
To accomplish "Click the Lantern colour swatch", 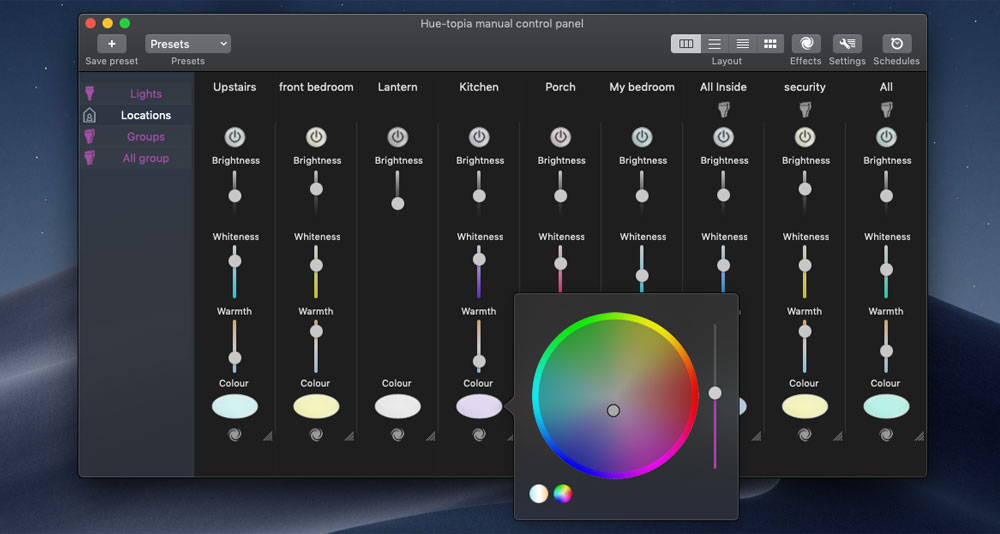I will pos(397,406).
